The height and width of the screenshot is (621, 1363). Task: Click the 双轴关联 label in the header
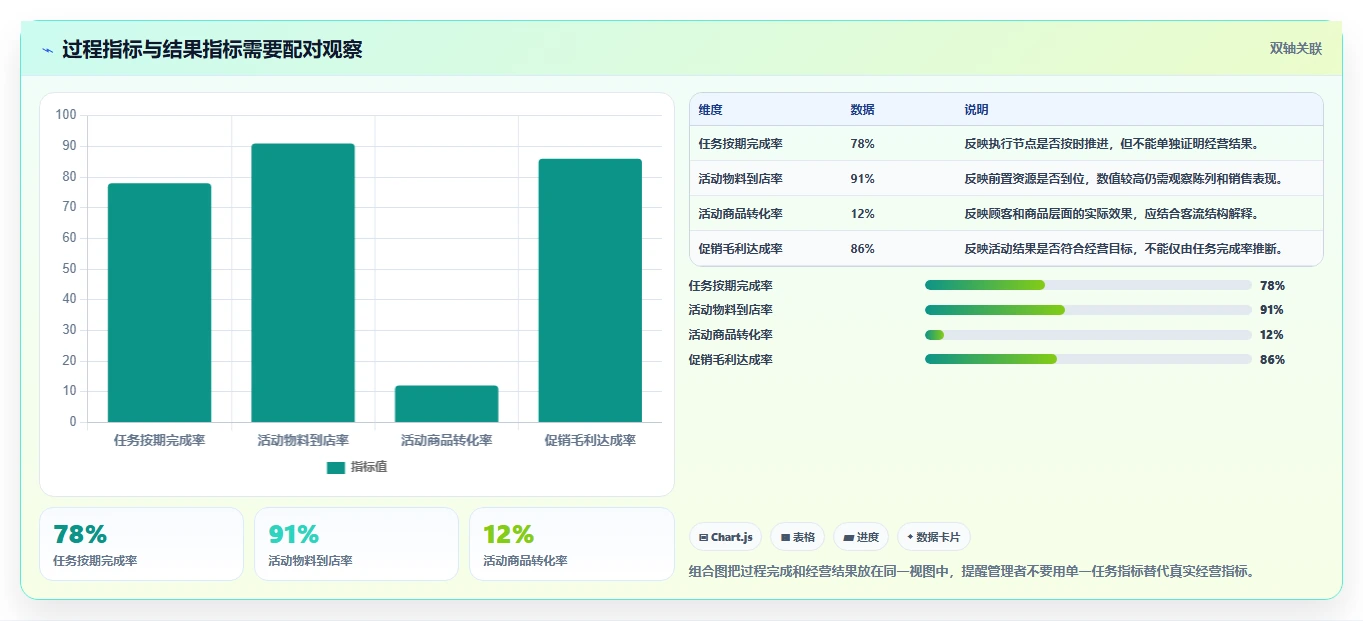pyautogui.click(x=1296, y=49)
